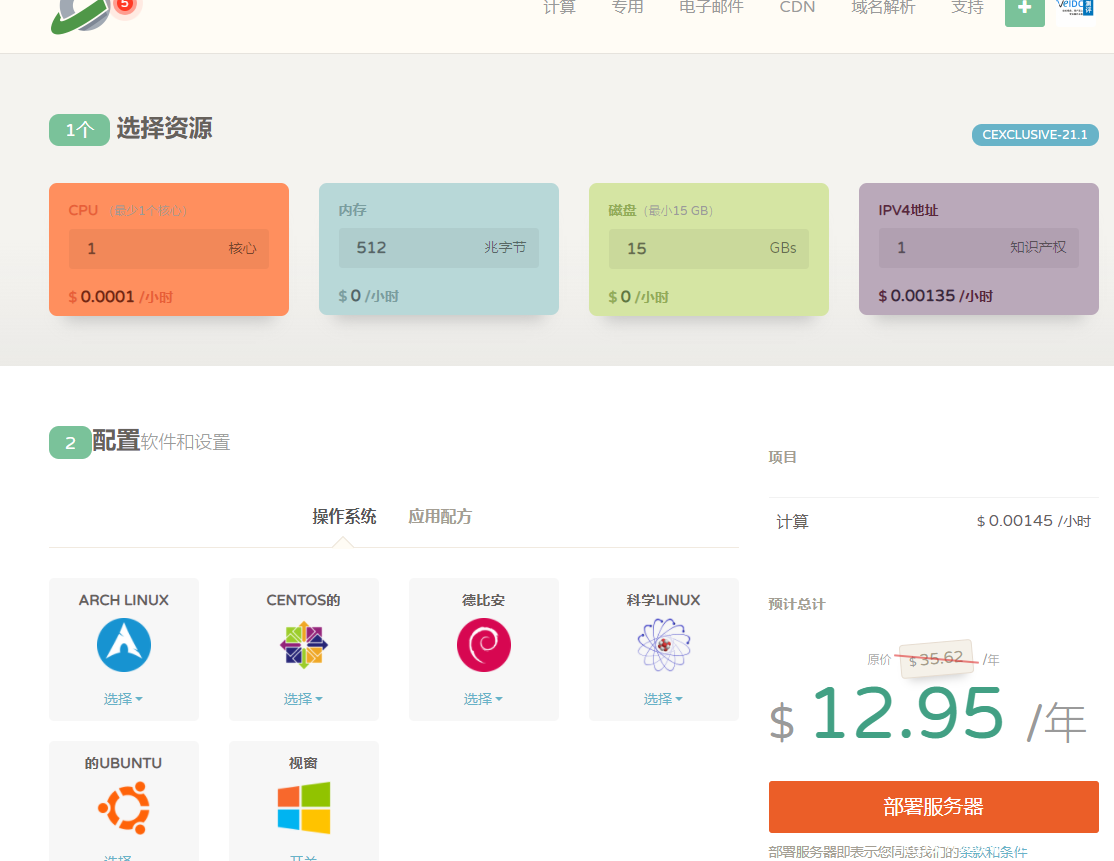Select the 操作系统 tab
The image size is (1114, 861).
pyautogui.click(x=343, y=516)
